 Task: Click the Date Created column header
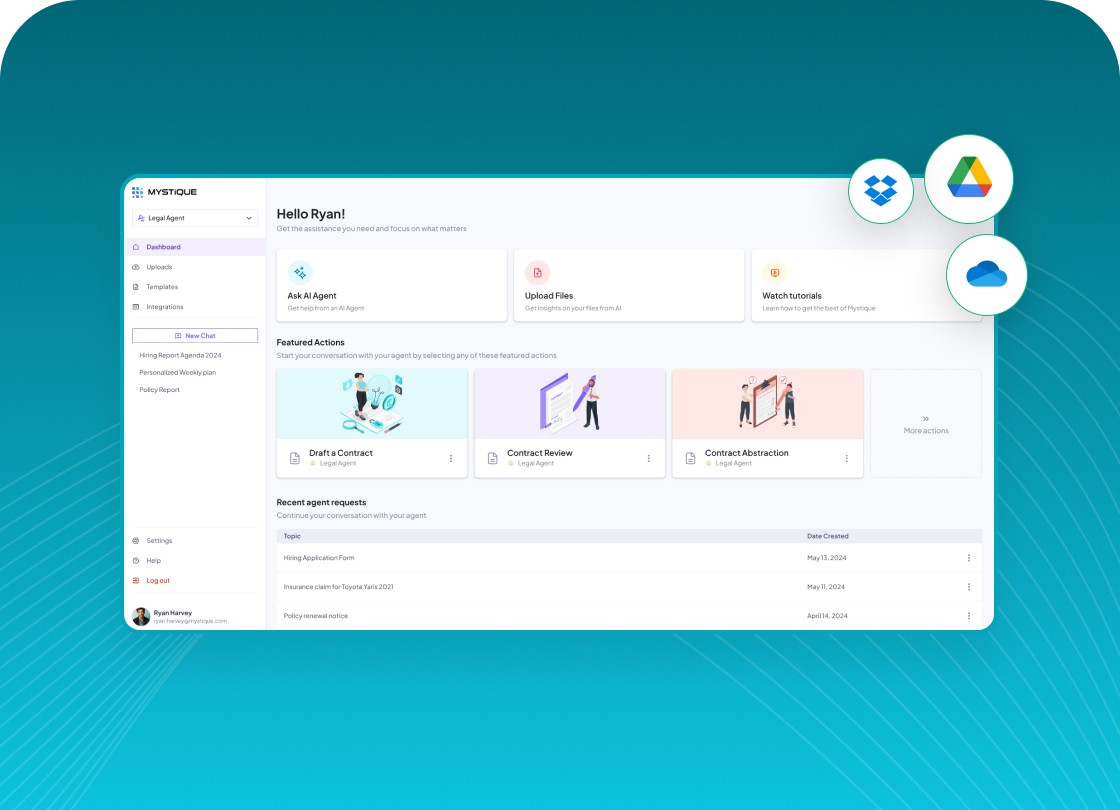(x=828, y=536)
